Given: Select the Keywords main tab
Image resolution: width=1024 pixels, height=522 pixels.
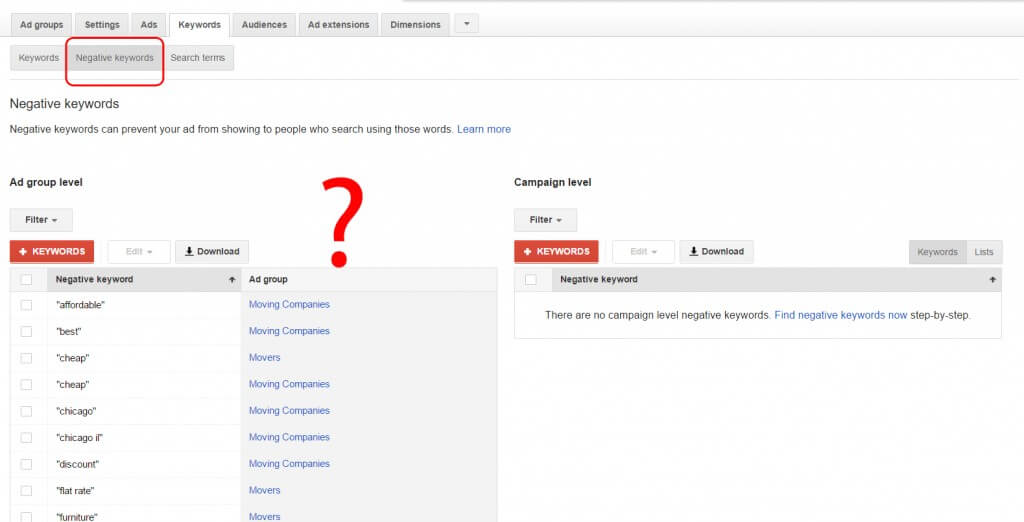Looking at the screenshot, I should click(x=199, y=25).
